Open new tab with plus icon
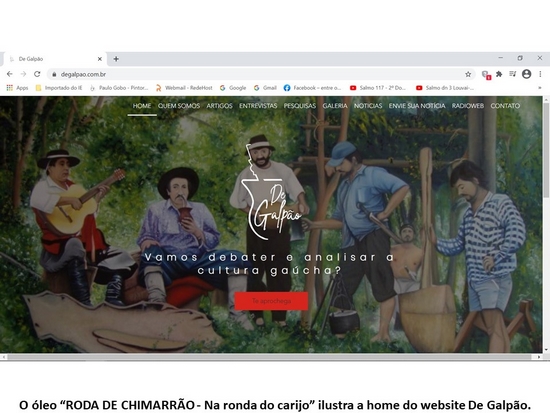The height and width of the screenshot is (413, 550). pos(116,59)
